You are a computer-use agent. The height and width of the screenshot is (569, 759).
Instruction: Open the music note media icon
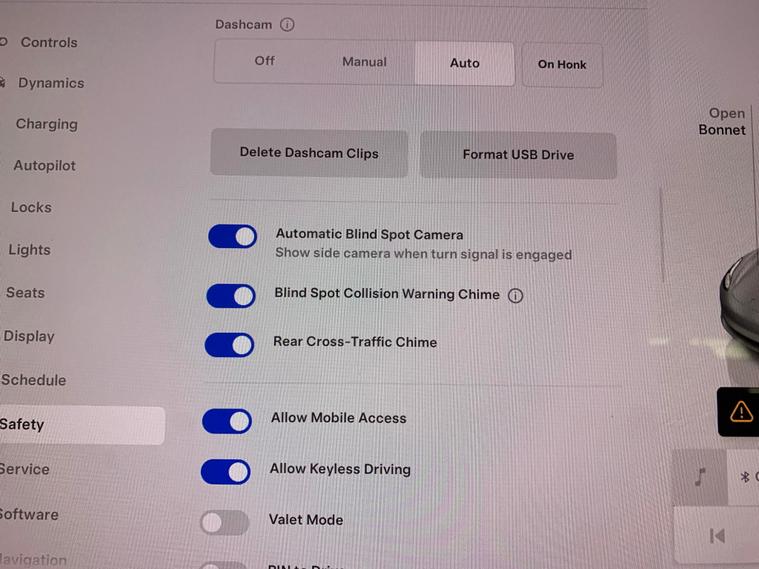coord(700,477)
